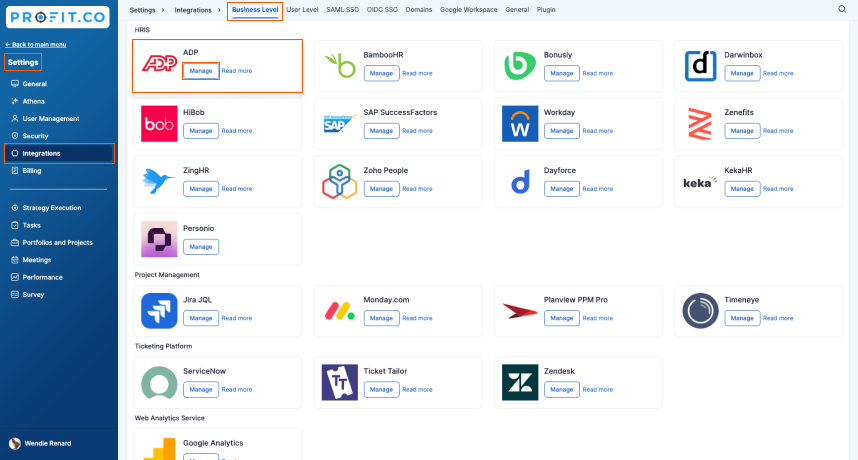This screenshot has height=460, width=858.
Task: Click the SAP SuccessFactors logo
Action: click(x=340, y=124)
